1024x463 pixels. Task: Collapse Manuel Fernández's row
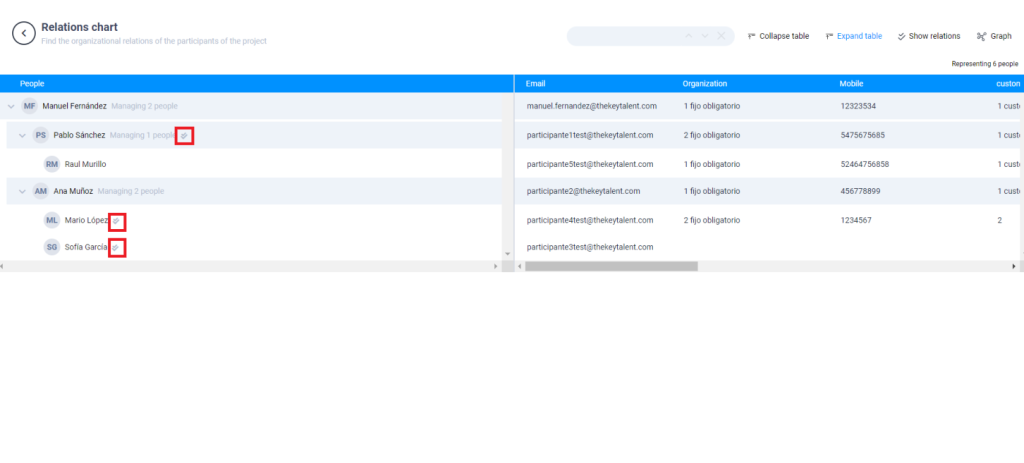click(x=11, y=107)
